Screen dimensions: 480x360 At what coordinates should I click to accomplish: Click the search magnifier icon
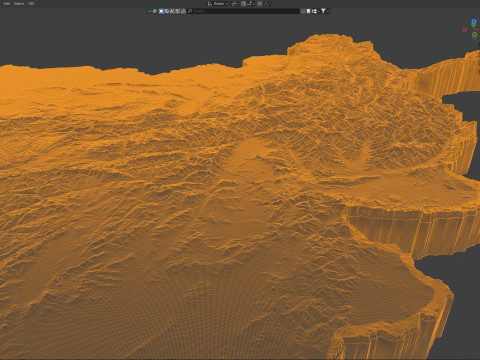coord(190,11)
